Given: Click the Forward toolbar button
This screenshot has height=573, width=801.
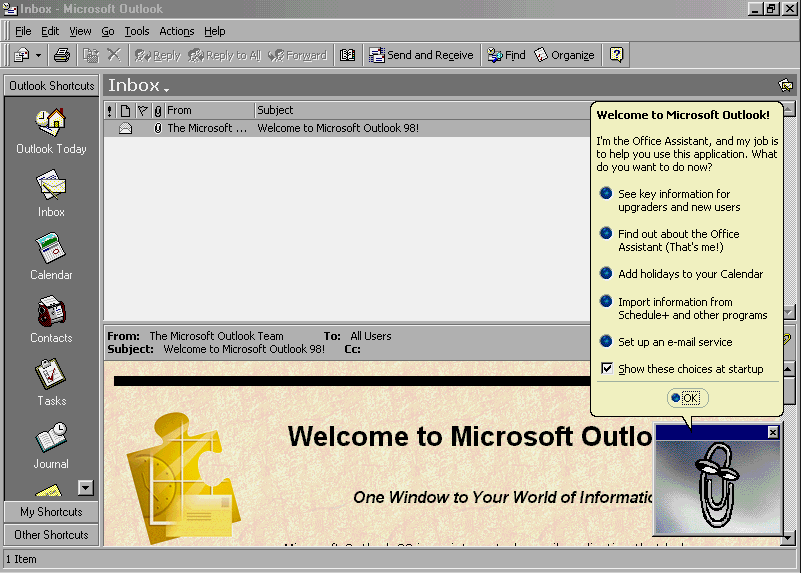Looking at the screenshot, I should 297,55.
